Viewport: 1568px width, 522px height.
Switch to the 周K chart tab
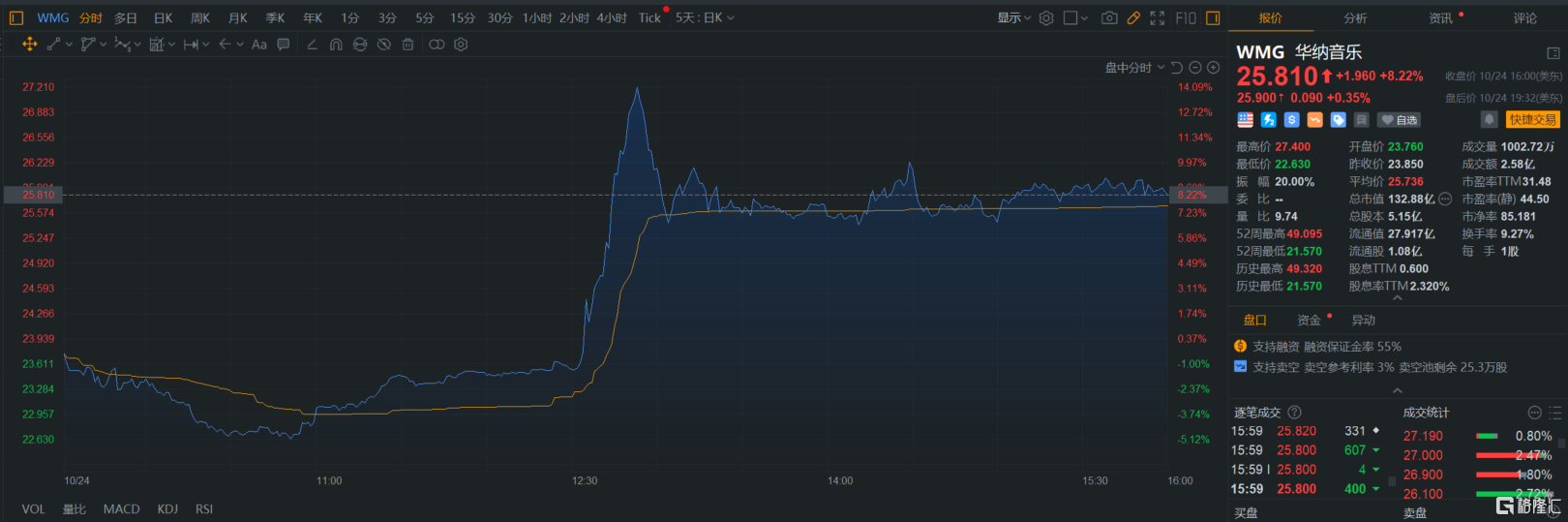[x=200, y=17]
